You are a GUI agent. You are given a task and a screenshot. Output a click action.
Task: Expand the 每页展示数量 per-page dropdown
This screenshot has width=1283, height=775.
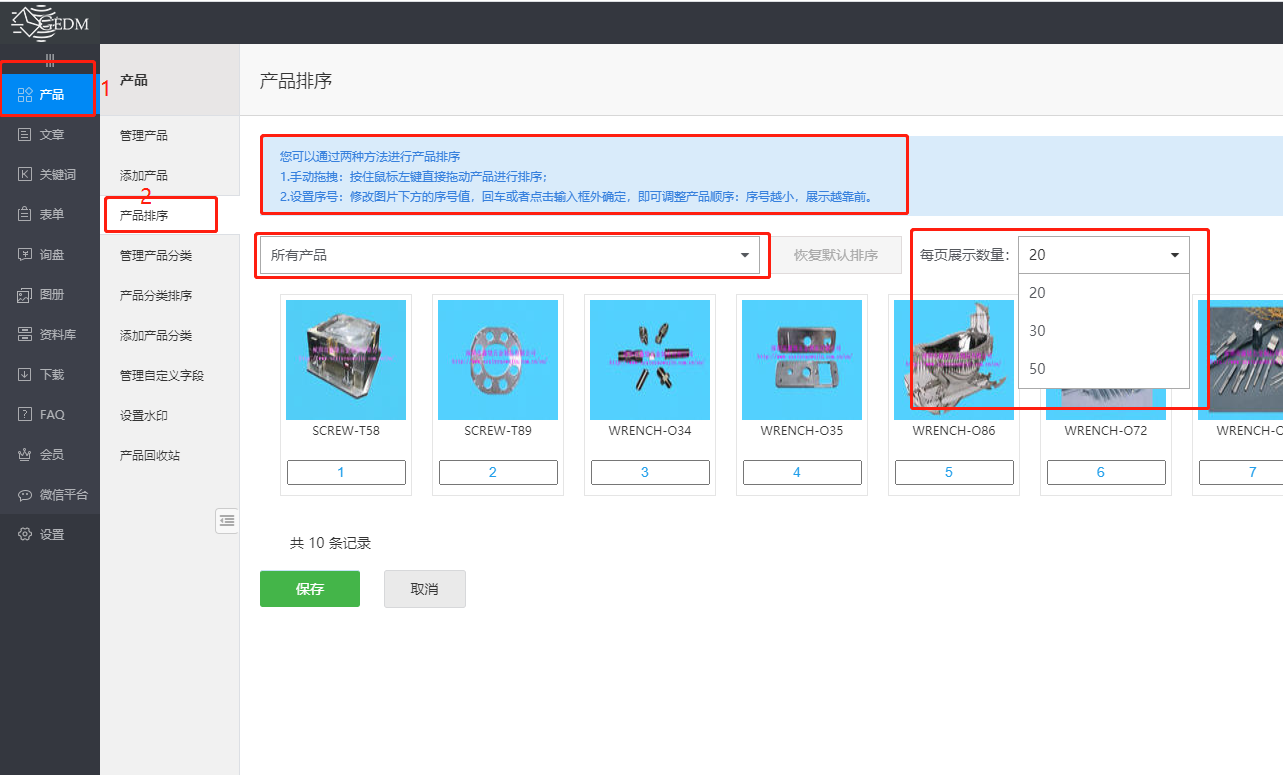[1103, 255]
